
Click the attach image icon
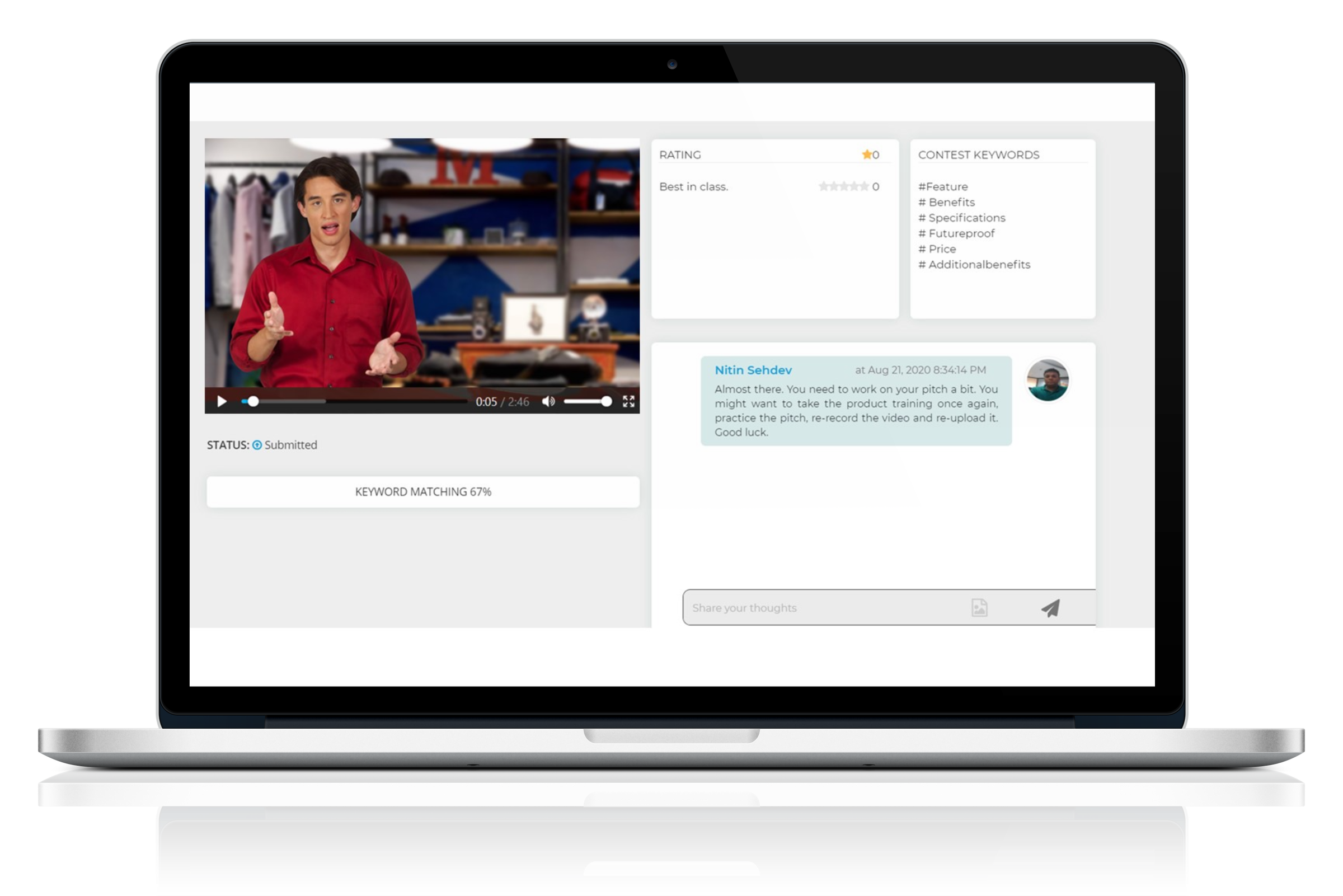point(979,607)
